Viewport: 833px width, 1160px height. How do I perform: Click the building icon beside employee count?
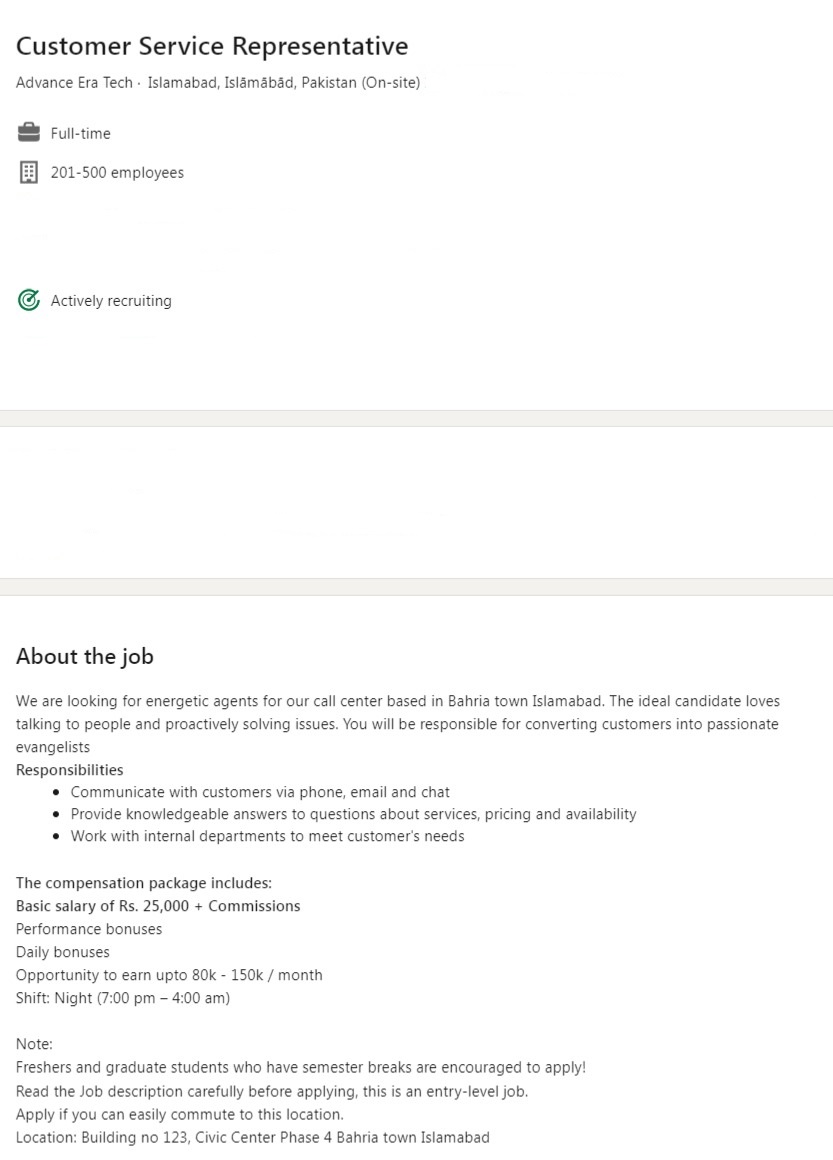coord(29,172)
